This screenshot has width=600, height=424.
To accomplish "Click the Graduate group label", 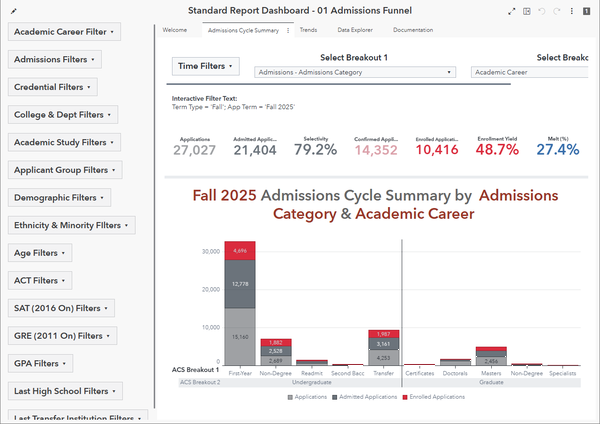I will point(491,382).
